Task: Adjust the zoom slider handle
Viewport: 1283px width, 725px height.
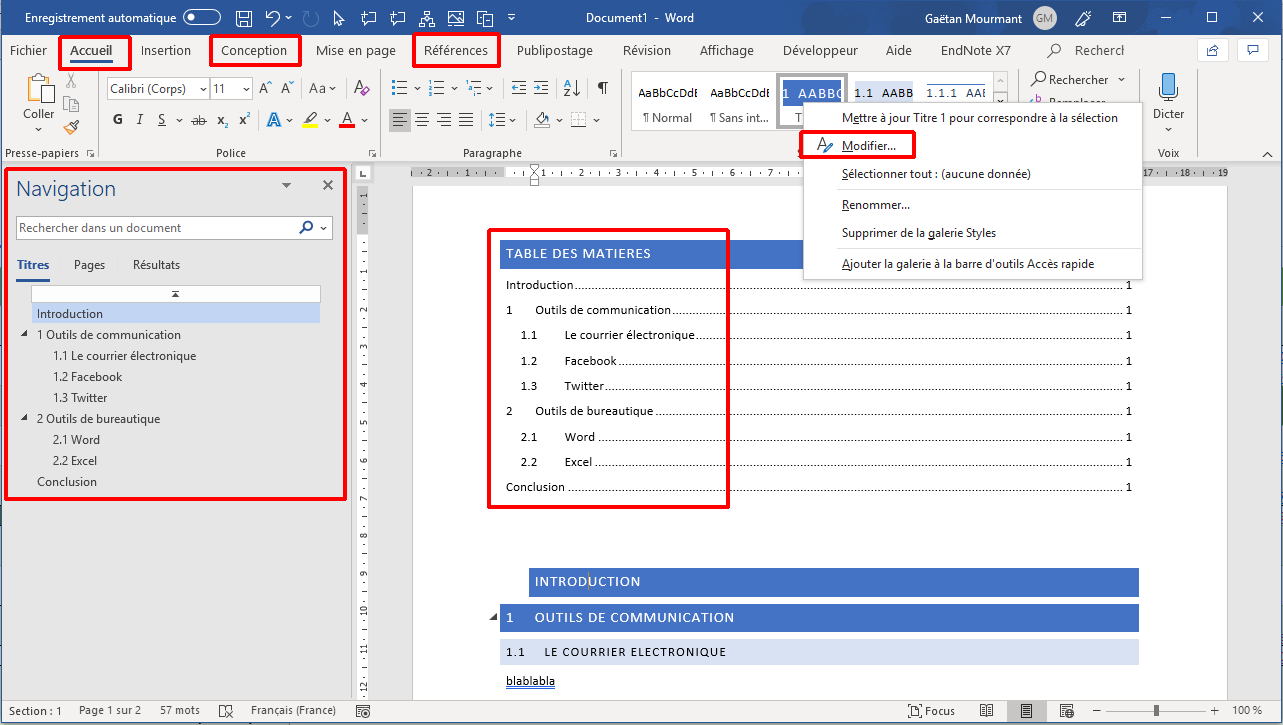Action: tap(1156, 711)
